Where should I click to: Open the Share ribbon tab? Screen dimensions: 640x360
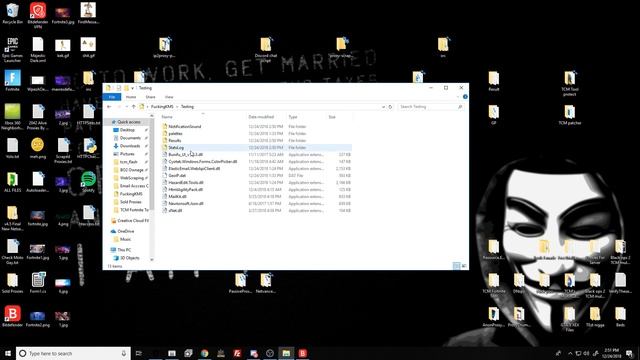tap(150, 97)
